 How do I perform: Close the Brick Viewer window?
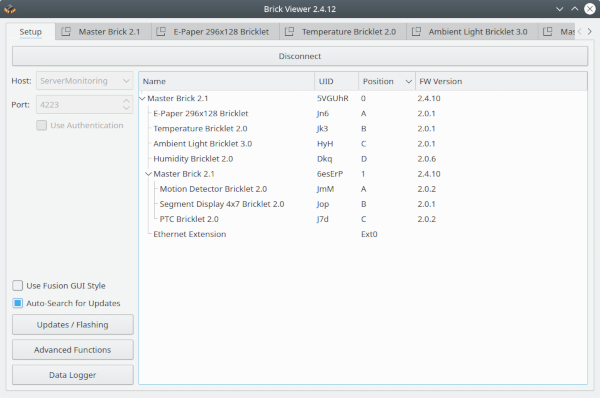click(590, 9)
